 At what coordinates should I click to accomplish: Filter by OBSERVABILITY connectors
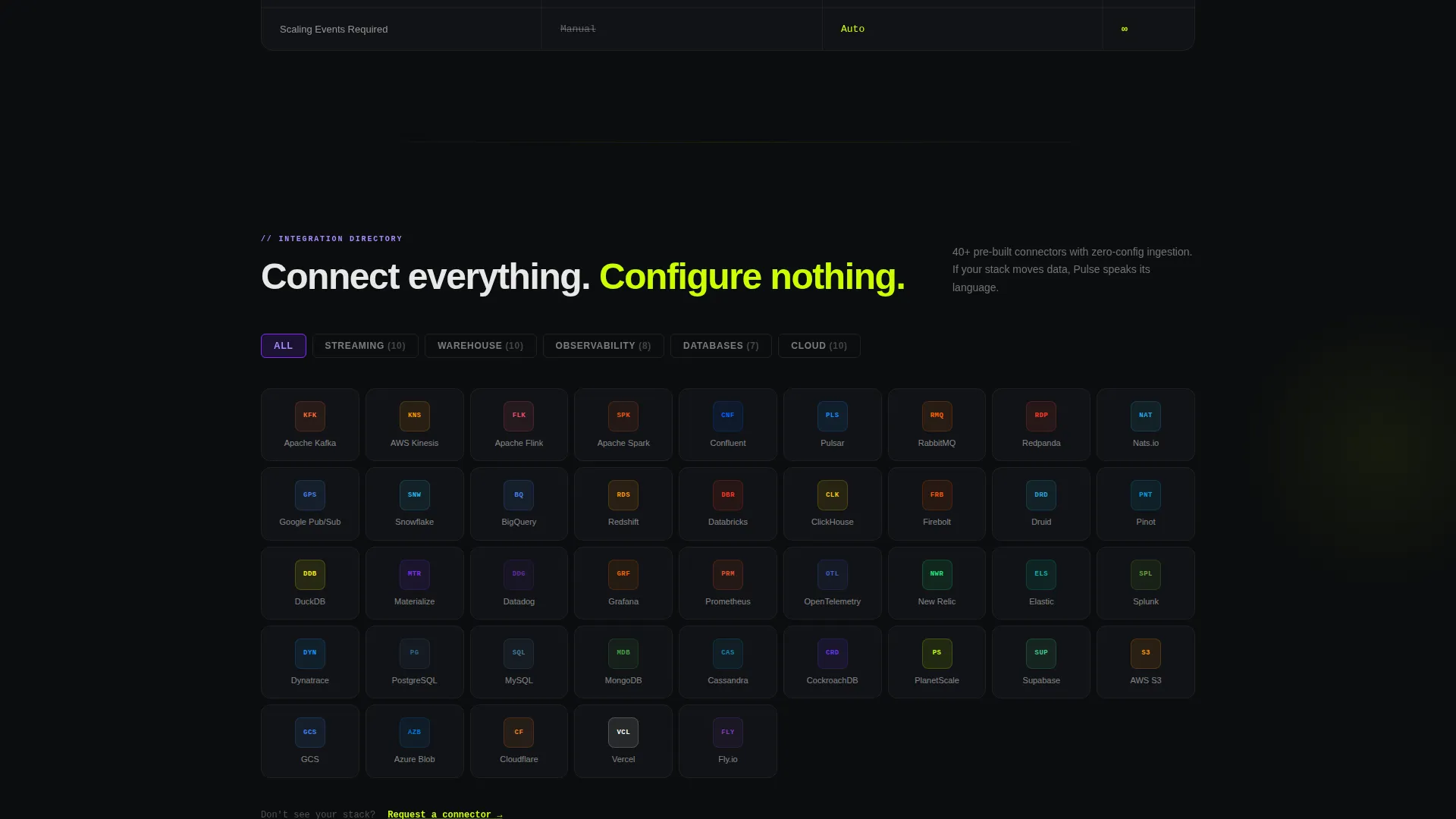(x=604, y=346)
